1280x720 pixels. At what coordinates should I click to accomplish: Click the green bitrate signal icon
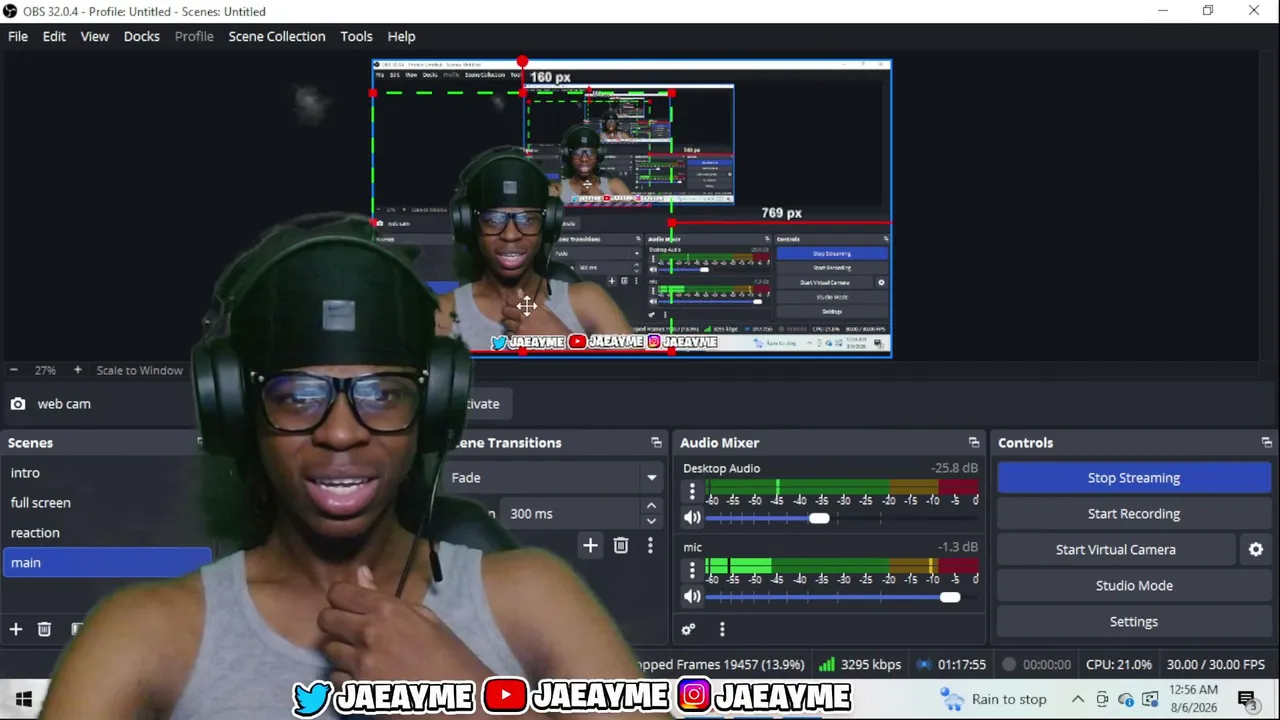827,664
